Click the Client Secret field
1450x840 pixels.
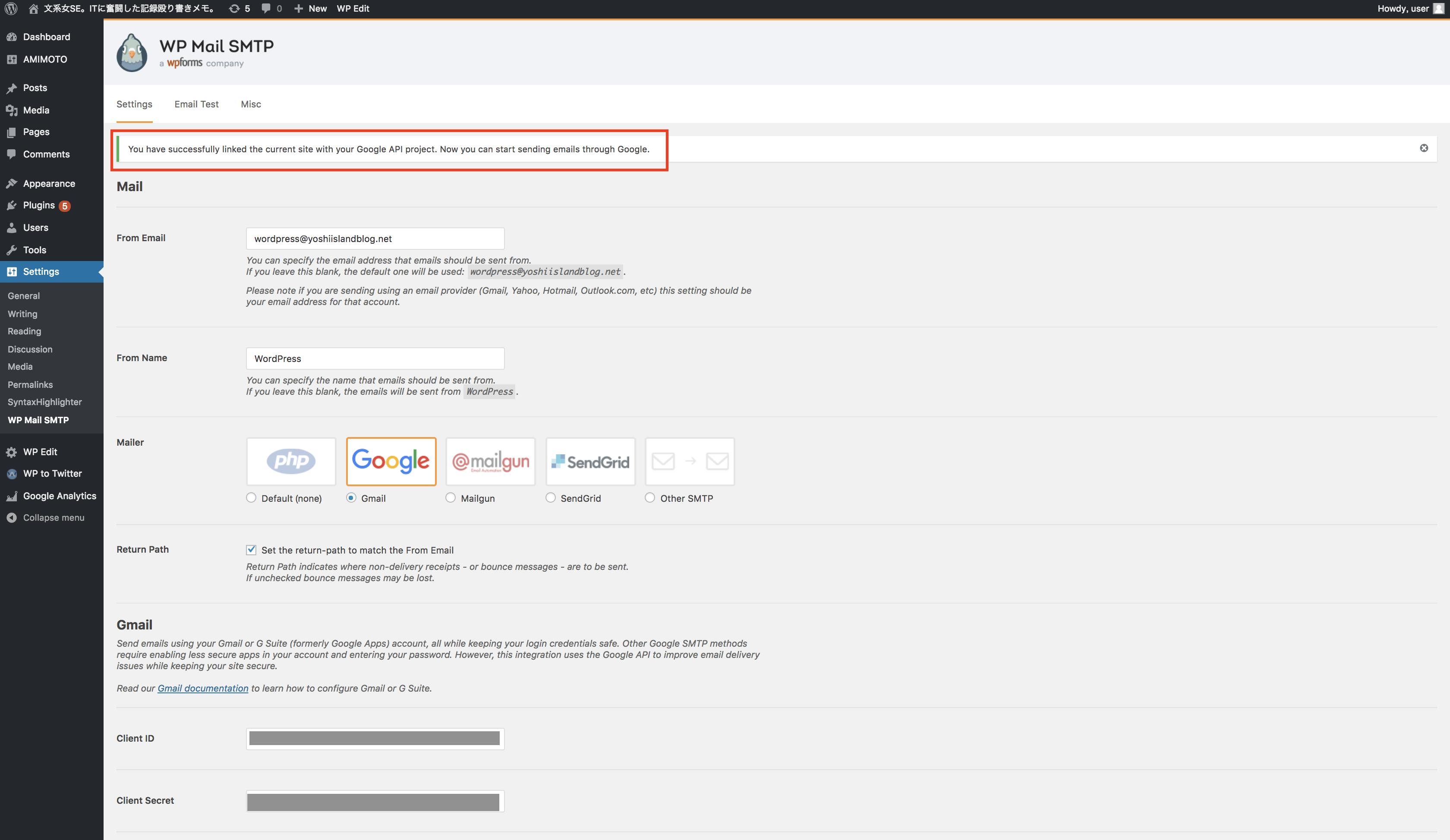point(375,802)
